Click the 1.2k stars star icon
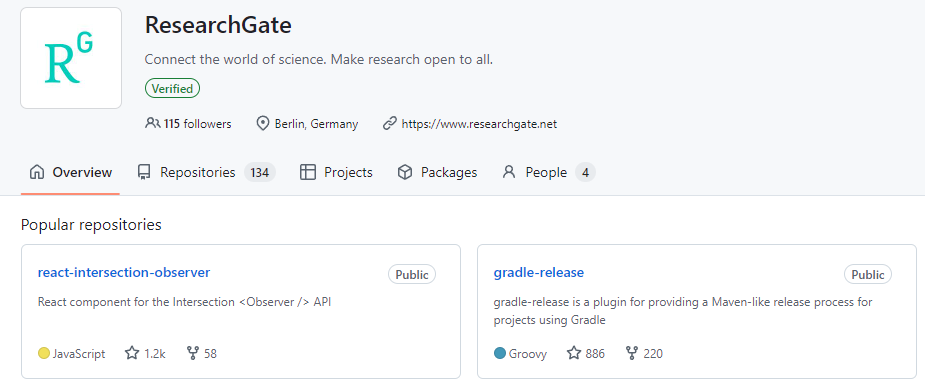This screenshot has height=389, width=925. (x=132, y=354)
